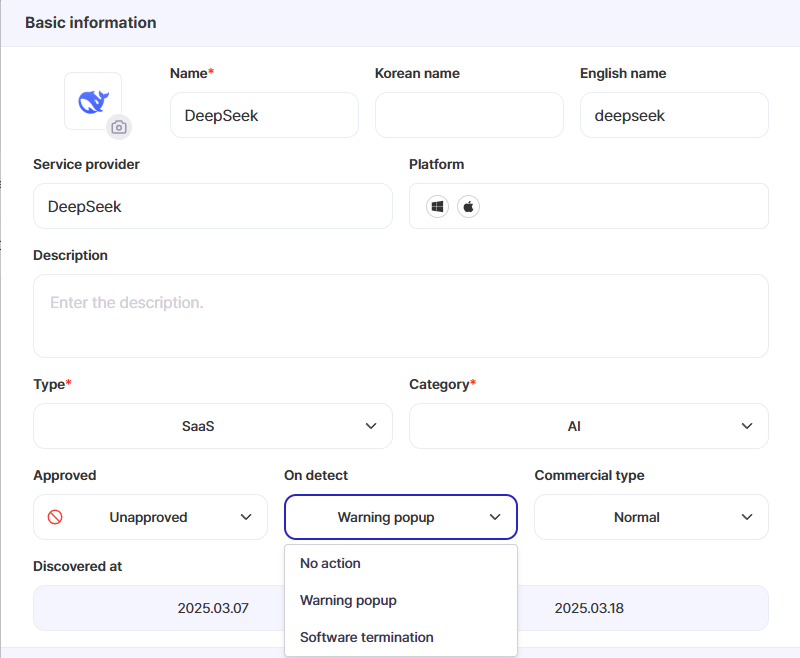Click the Description text area
The width and height of the screenshot is (800, 658).
point(401,316)
